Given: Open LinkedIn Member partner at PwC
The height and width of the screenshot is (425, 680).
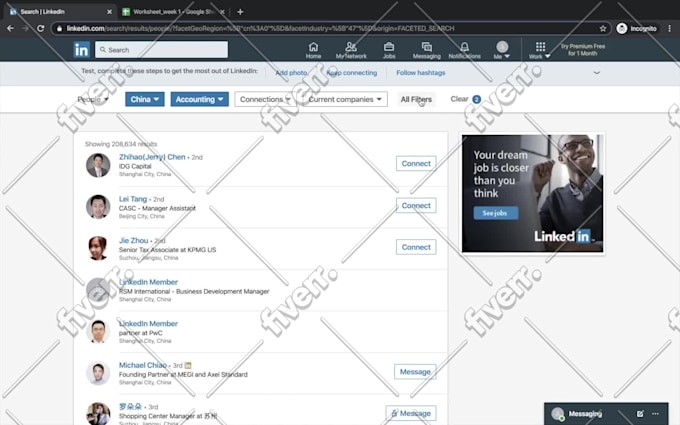Looking at the screenshot, I should click(x=148, y=324).
